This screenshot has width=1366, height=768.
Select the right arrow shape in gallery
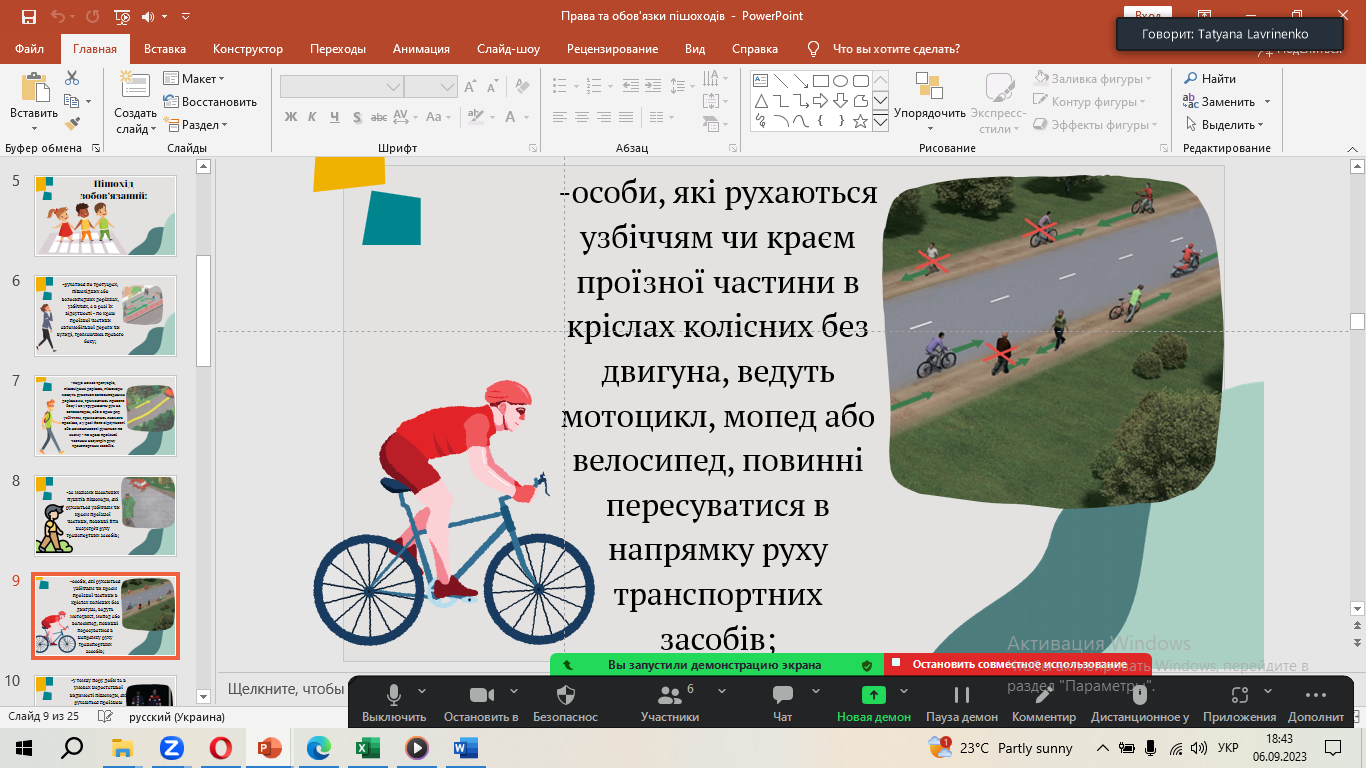pyautogui.click(x=820, y=101)
